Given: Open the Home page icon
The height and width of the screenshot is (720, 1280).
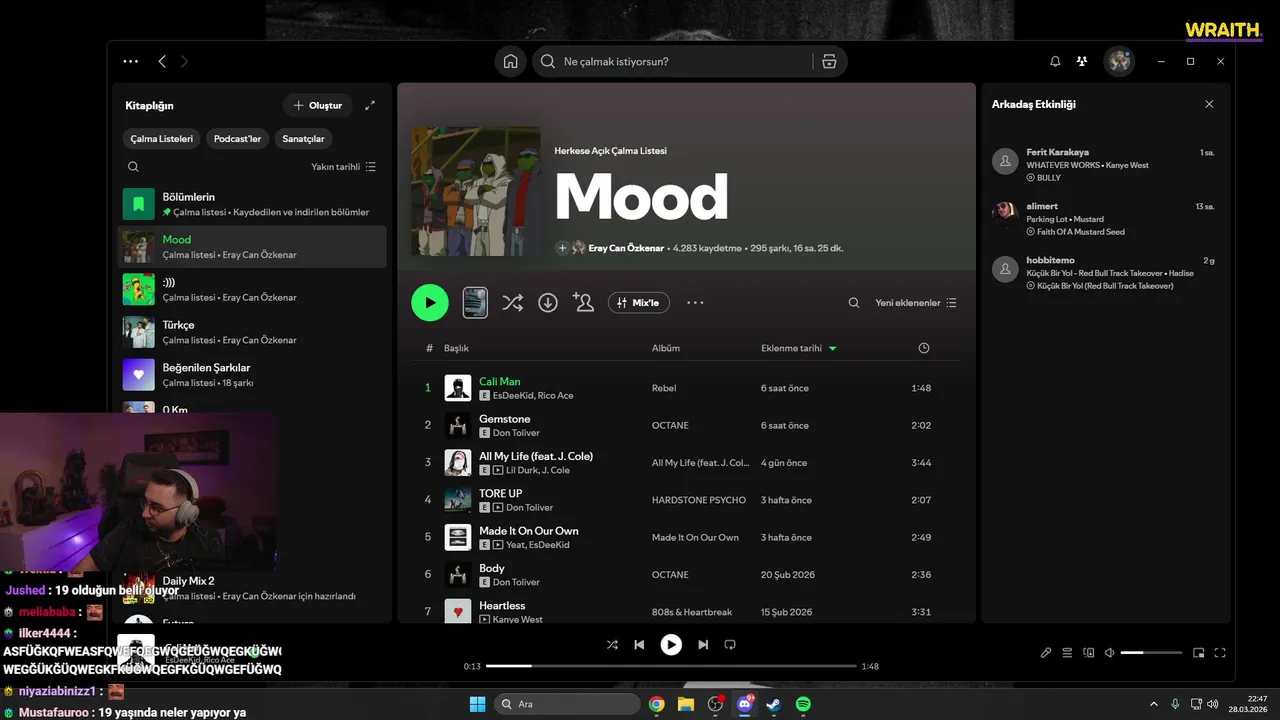Looking at the screenshot, I should pyautogui.click(x=510, y=61).
